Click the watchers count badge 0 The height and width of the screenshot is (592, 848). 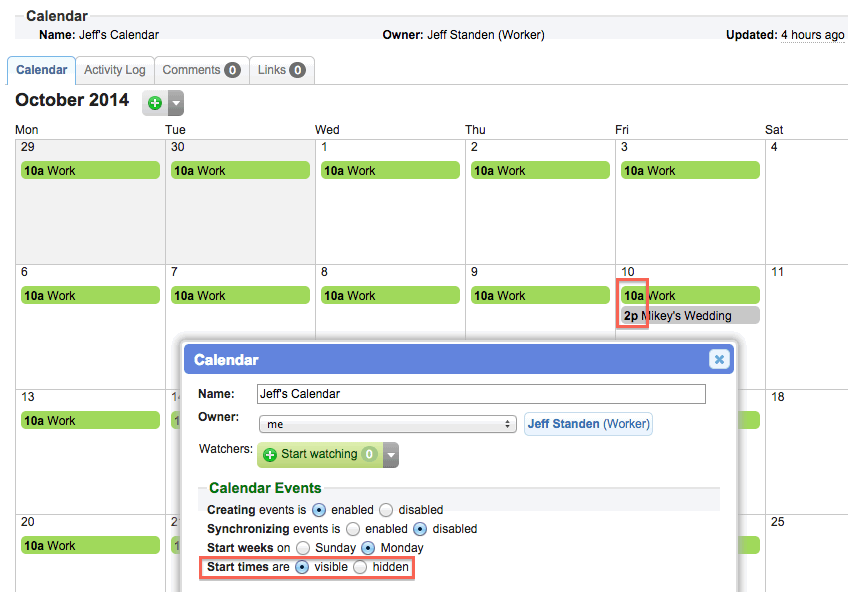(x=369, y=454)
